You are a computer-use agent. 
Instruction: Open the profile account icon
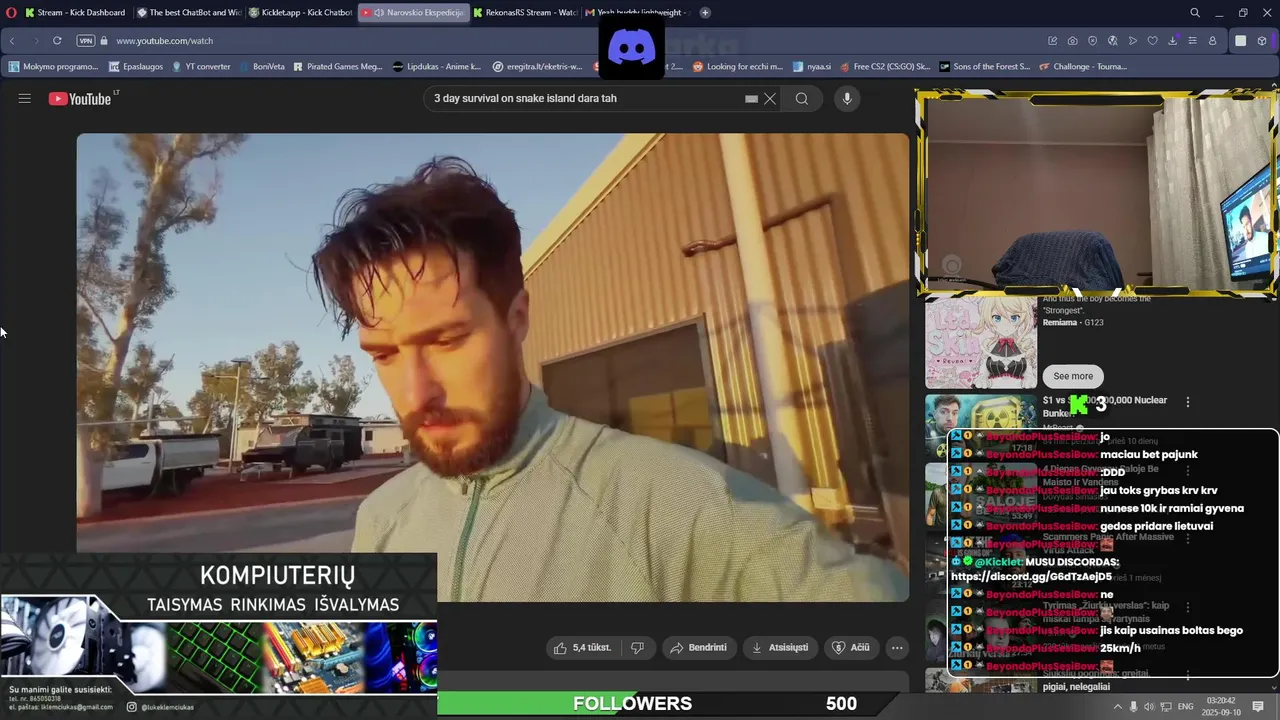1212,41
